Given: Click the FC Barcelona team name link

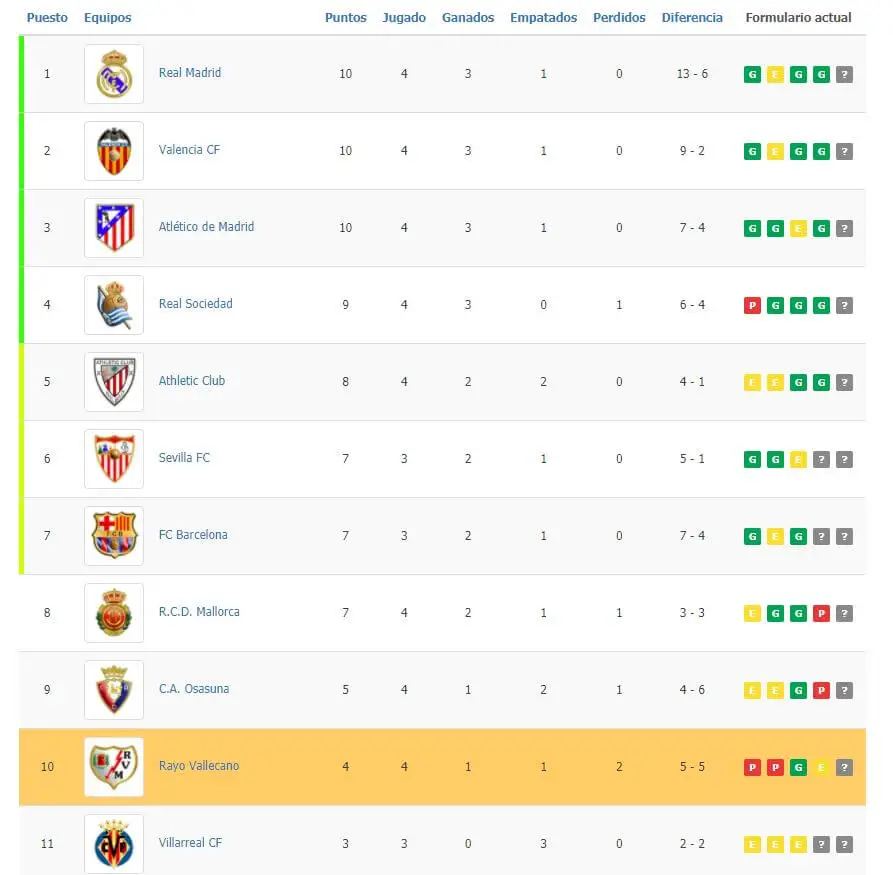Looking at the screenshot, I should click(x=193, y=534).
